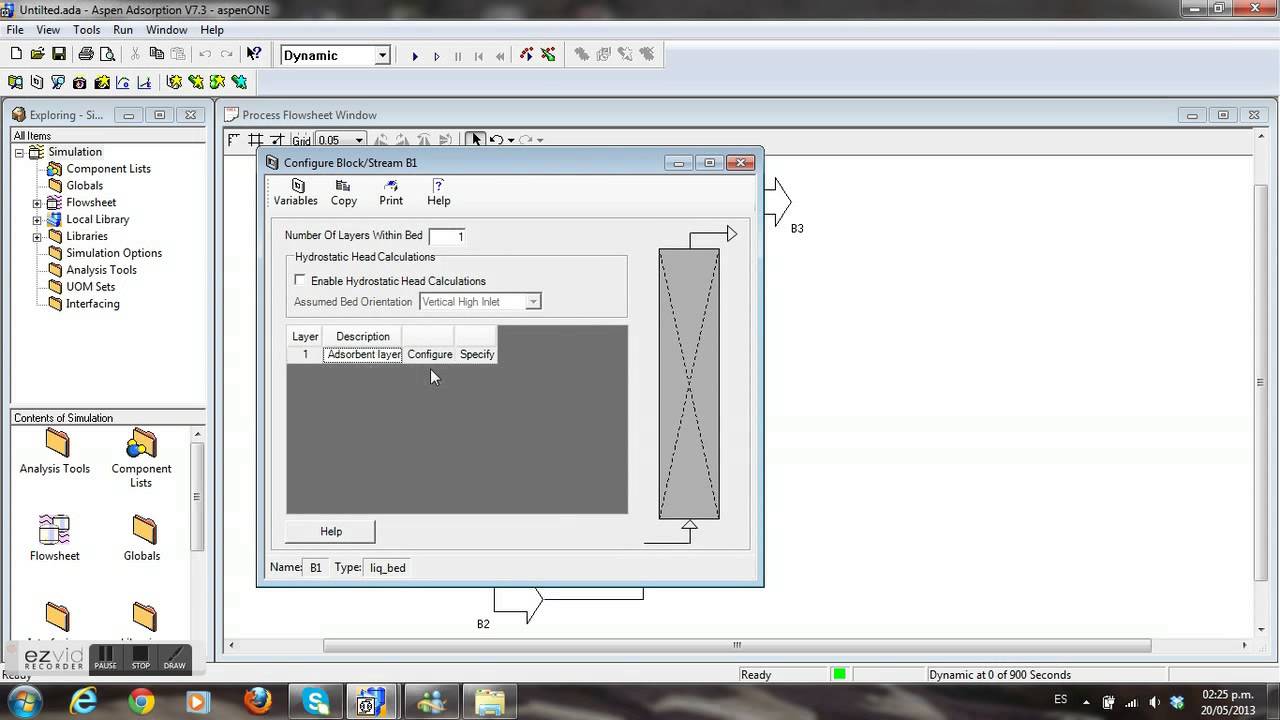Viewport: 1280px width, 720px height.
Task: Open Skype from the taskbar
Action: [316, 702]
